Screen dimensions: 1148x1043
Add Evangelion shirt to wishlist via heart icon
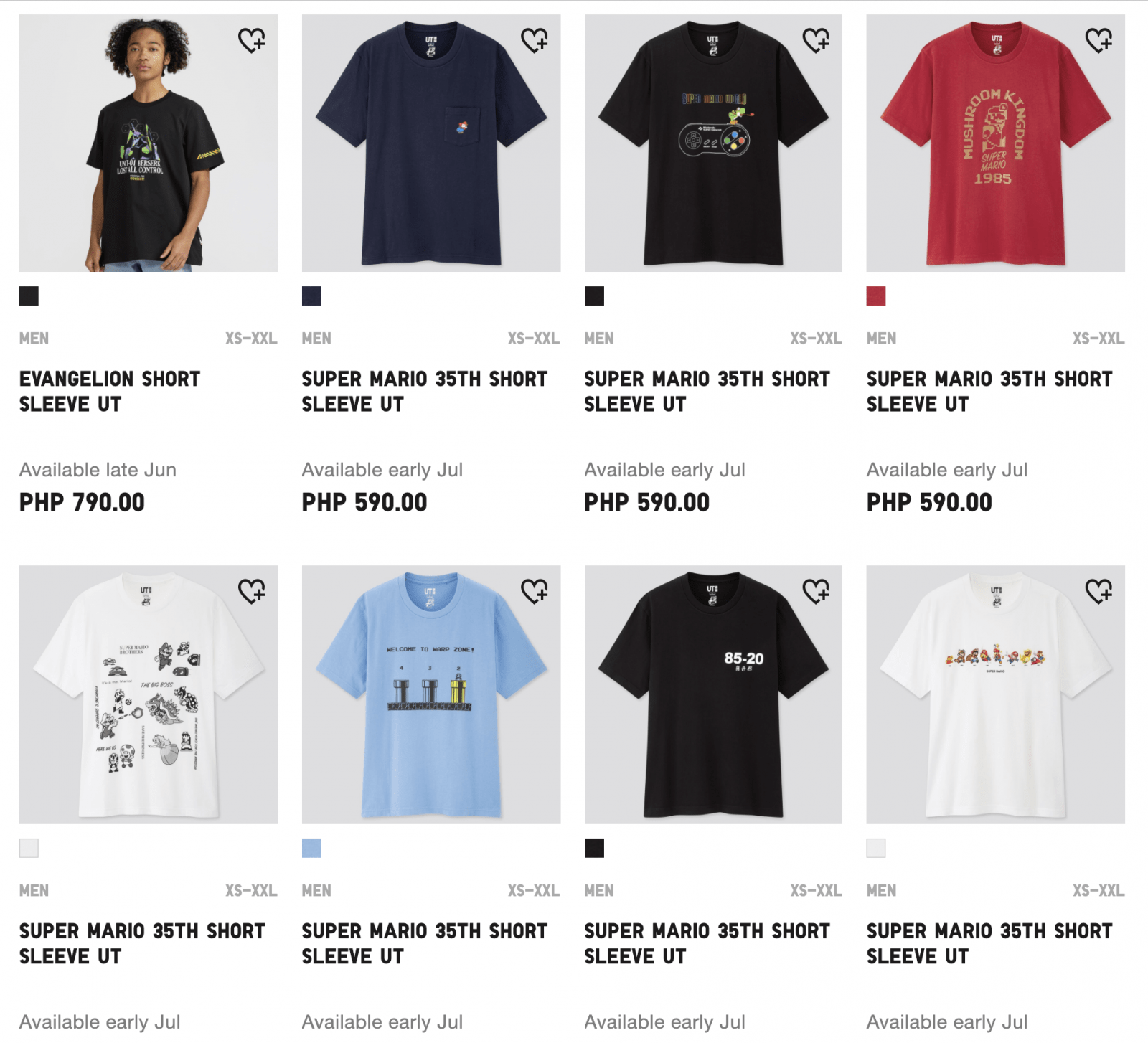pos(252,40)
